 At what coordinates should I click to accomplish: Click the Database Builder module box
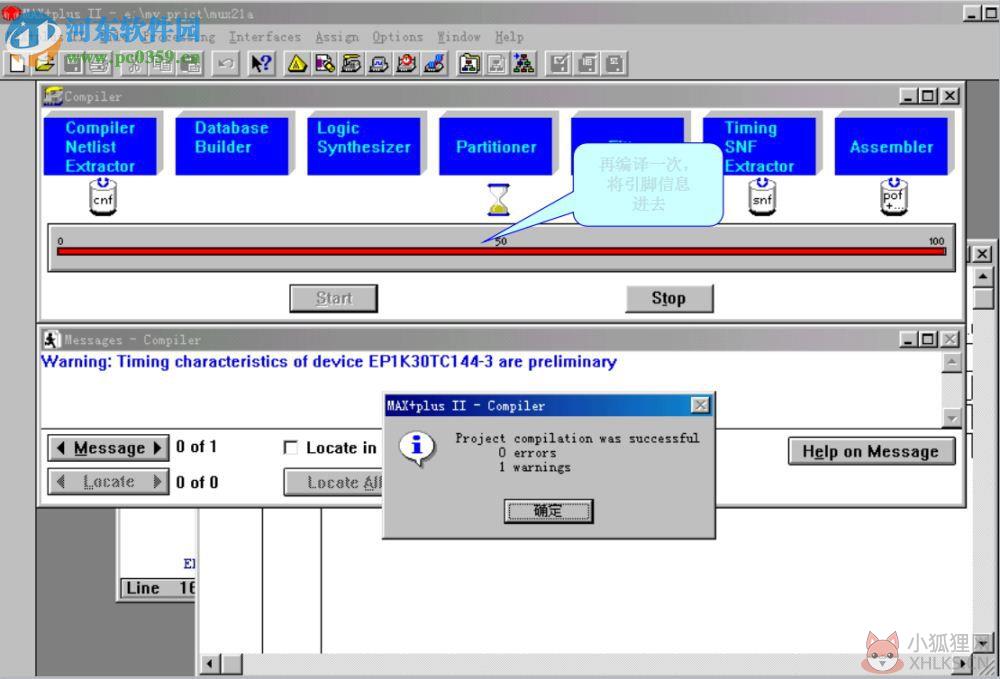pos(232,146)
